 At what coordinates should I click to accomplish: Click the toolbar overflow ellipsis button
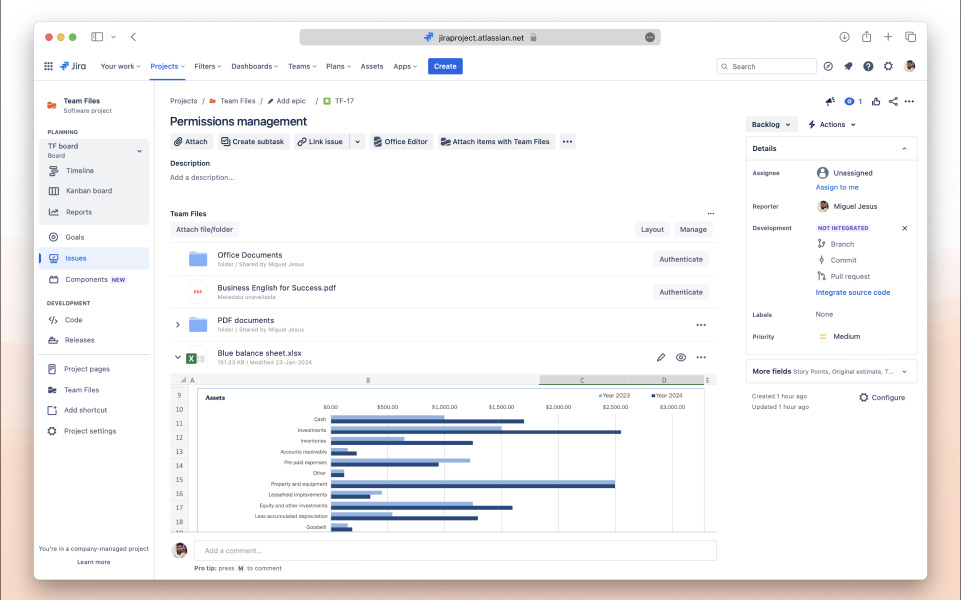click(x=568, y=142)
